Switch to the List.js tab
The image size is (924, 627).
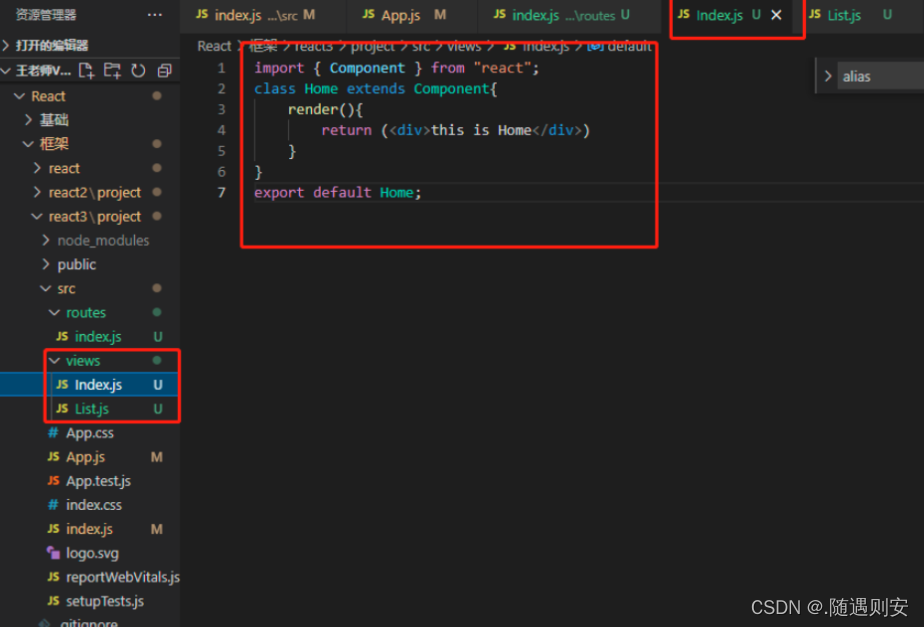843,15
